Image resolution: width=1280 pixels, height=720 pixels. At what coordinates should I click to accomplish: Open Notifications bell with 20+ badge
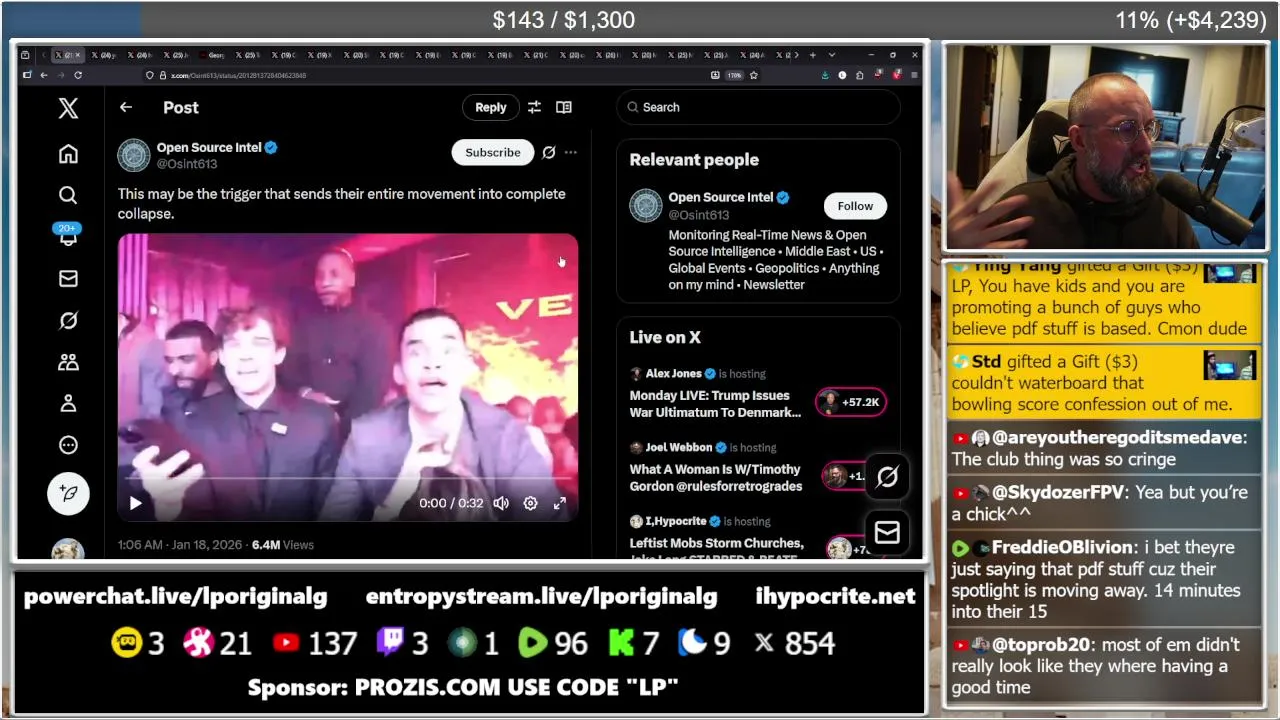click(68, 236)
